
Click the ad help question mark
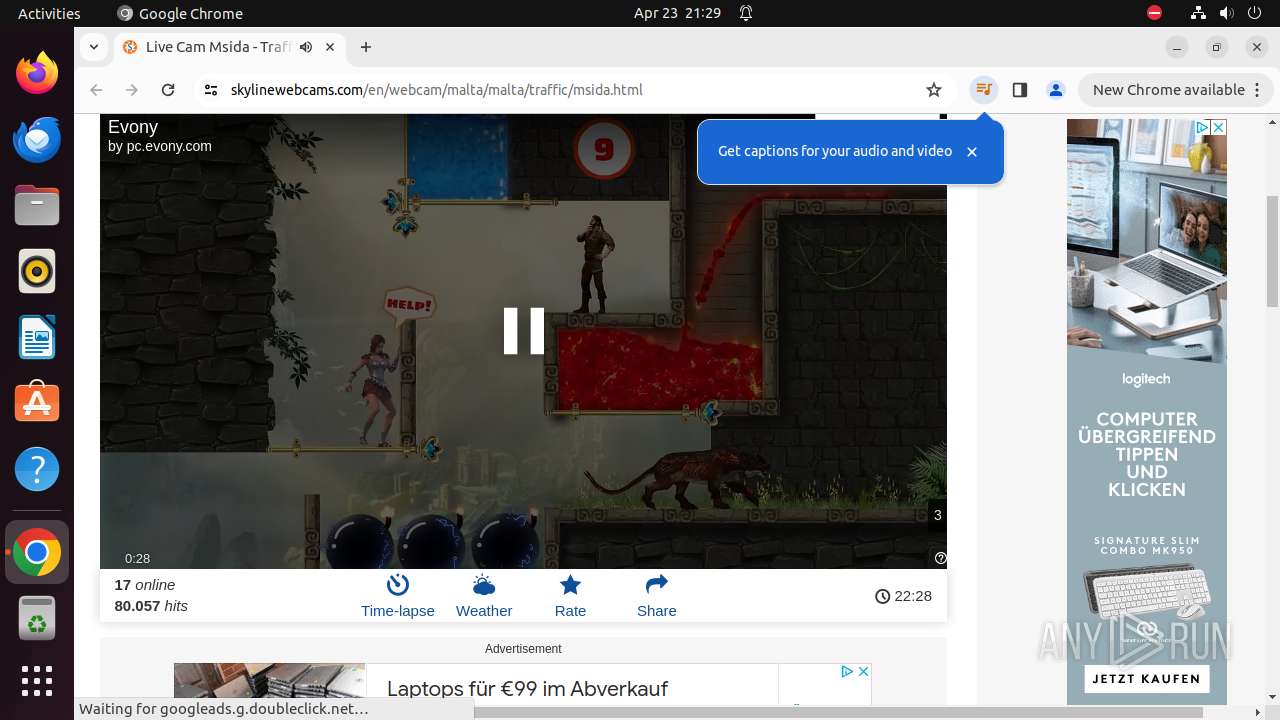tap(940, 558)
